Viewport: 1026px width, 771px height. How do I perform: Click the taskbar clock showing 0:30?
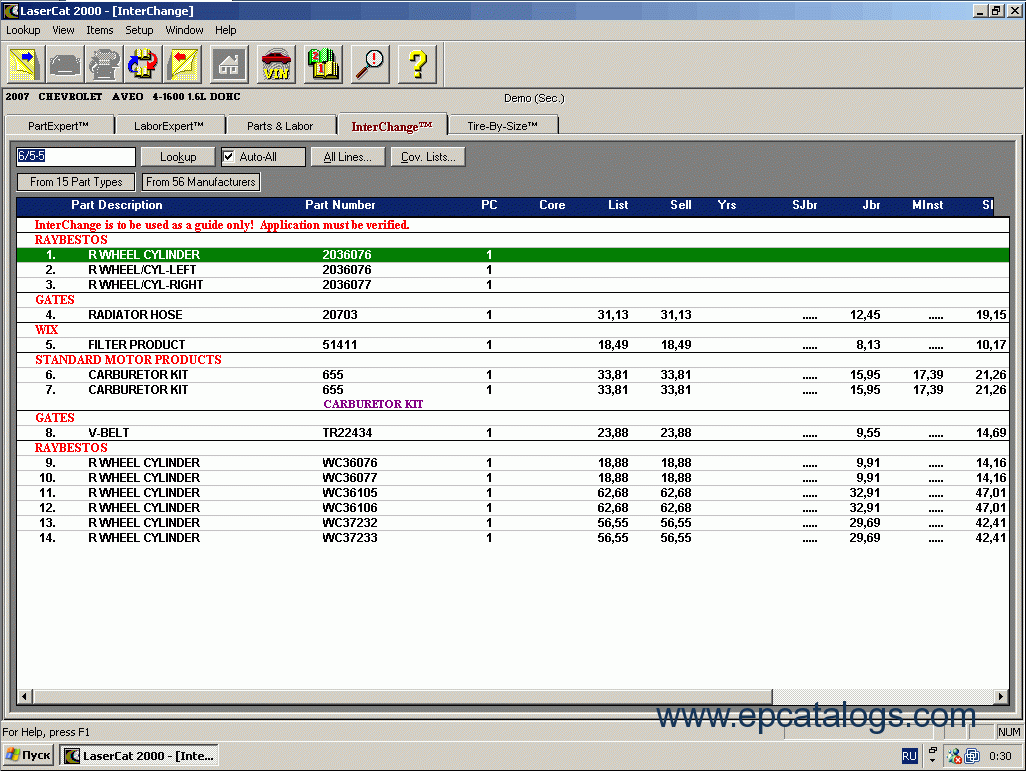click(x=1000, y=756)
